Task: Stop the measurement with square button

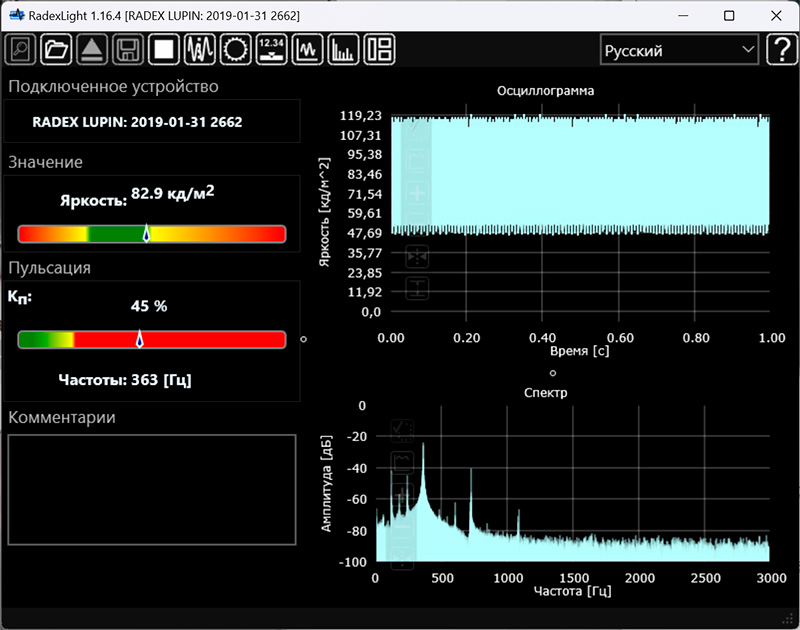Action: [x=163, y=49]
